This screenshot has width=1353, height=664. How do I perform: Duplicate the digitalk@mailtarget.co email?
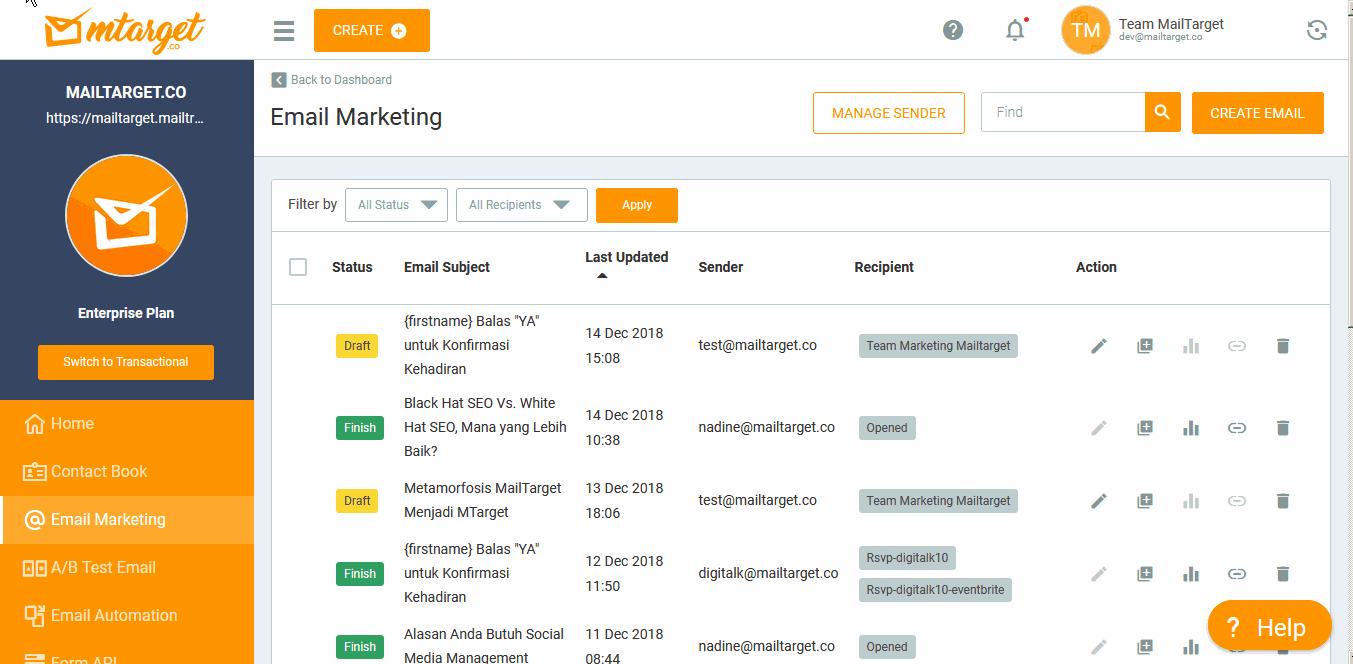coord(1145,574)
